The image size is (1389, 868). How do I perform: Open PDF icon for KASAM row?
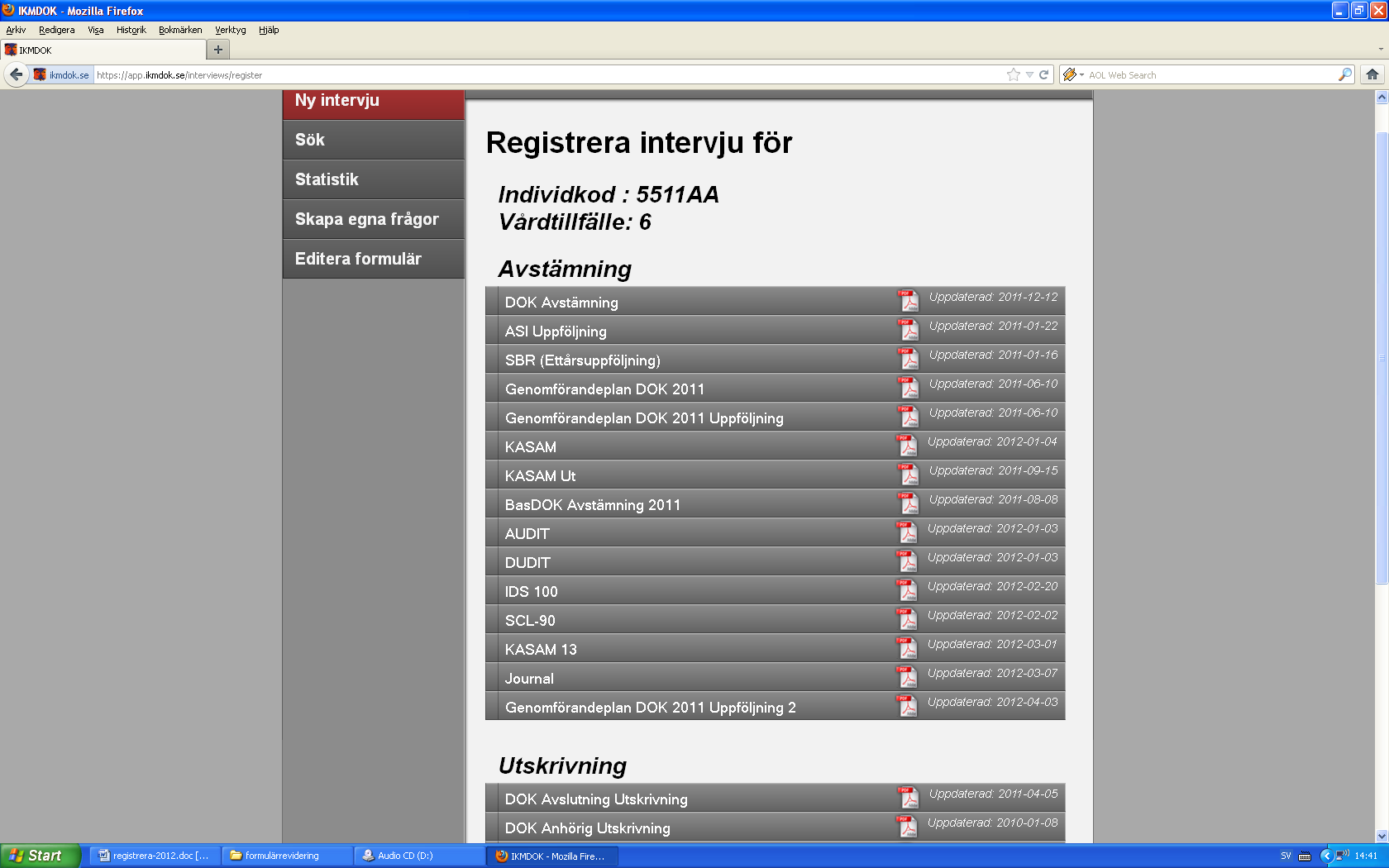[x=908, y=446]
